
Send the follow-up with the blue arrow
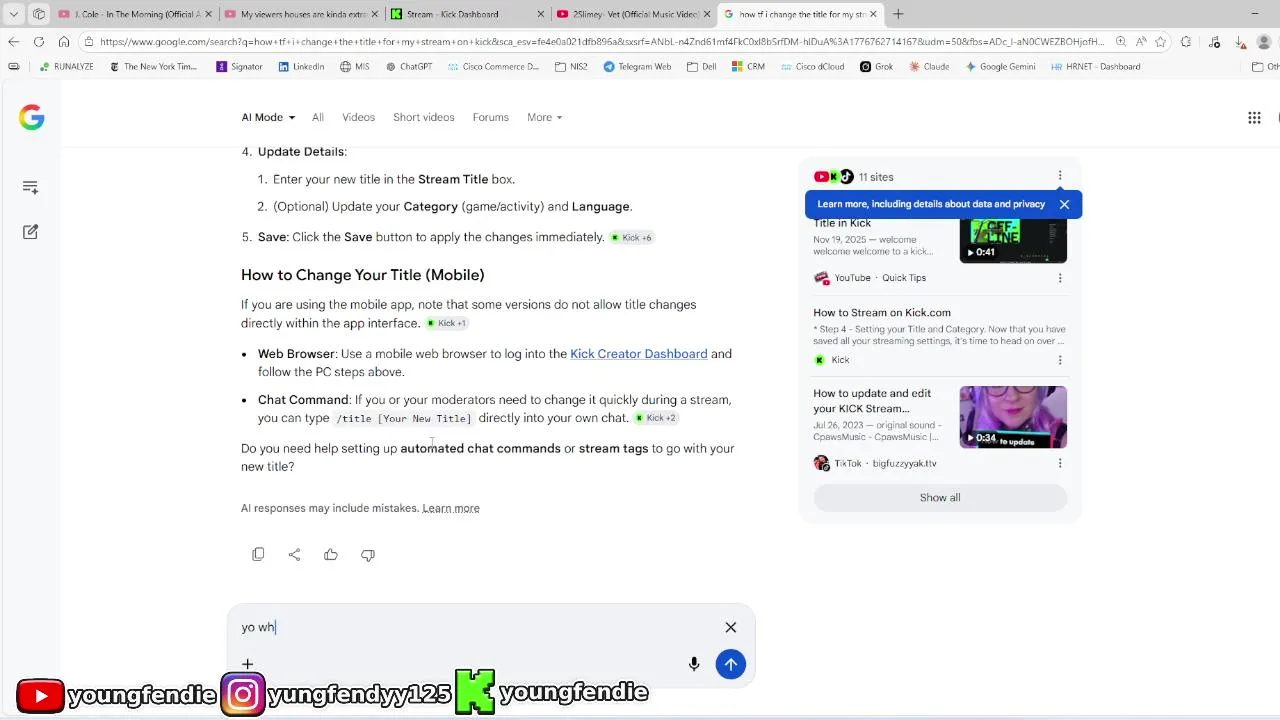click(x=731, y=664)
